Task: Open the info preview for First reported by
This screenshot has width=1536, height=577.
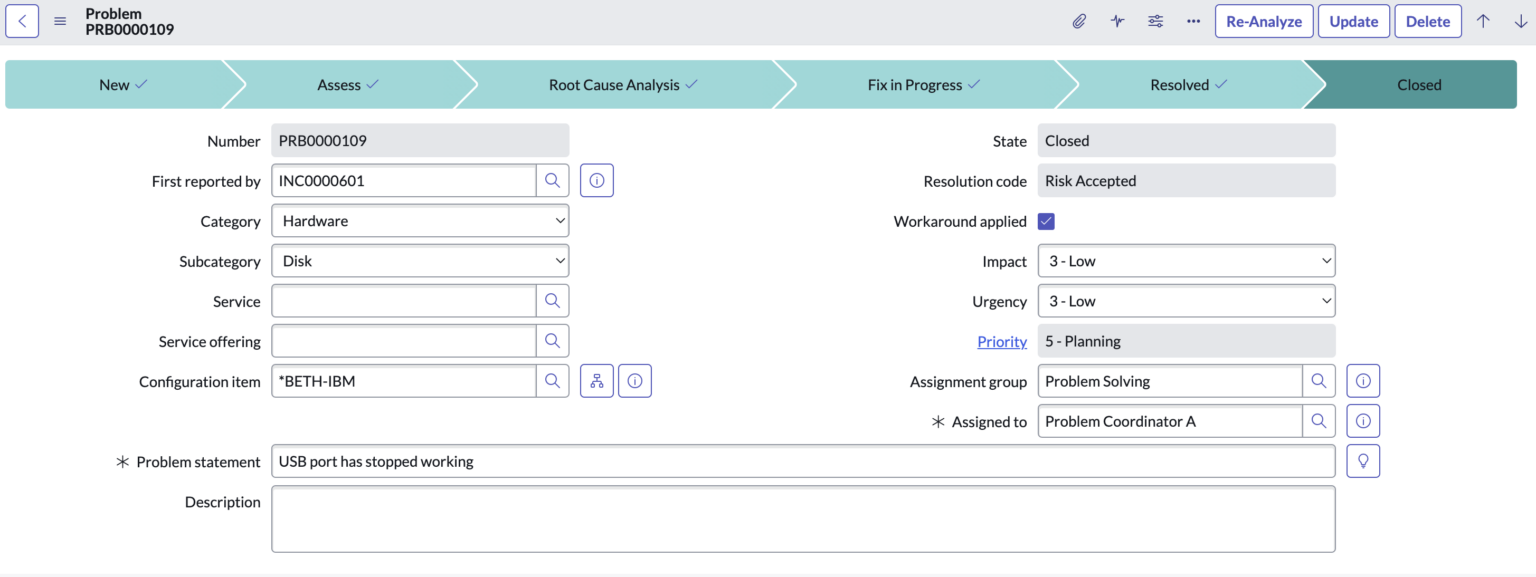Action: tap(596, 180)
